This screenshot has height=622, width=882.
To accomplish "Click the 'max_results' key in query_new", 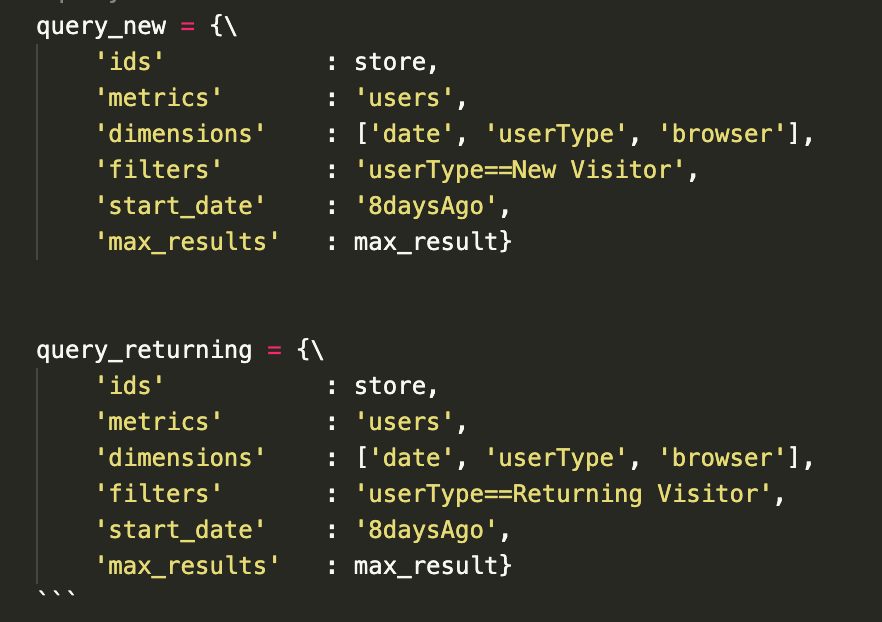I will click(x=187, y=242).
